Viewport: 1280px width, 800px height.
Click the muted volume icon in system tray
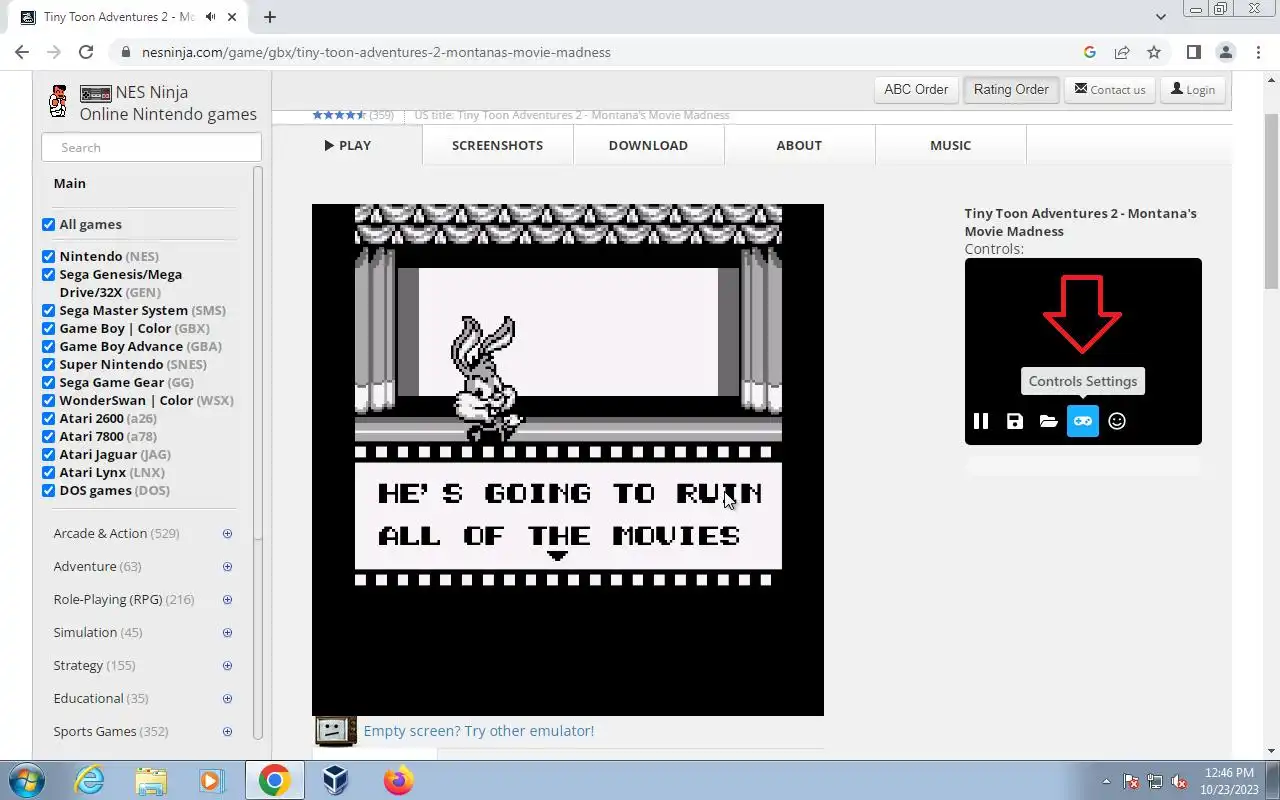1179,781
